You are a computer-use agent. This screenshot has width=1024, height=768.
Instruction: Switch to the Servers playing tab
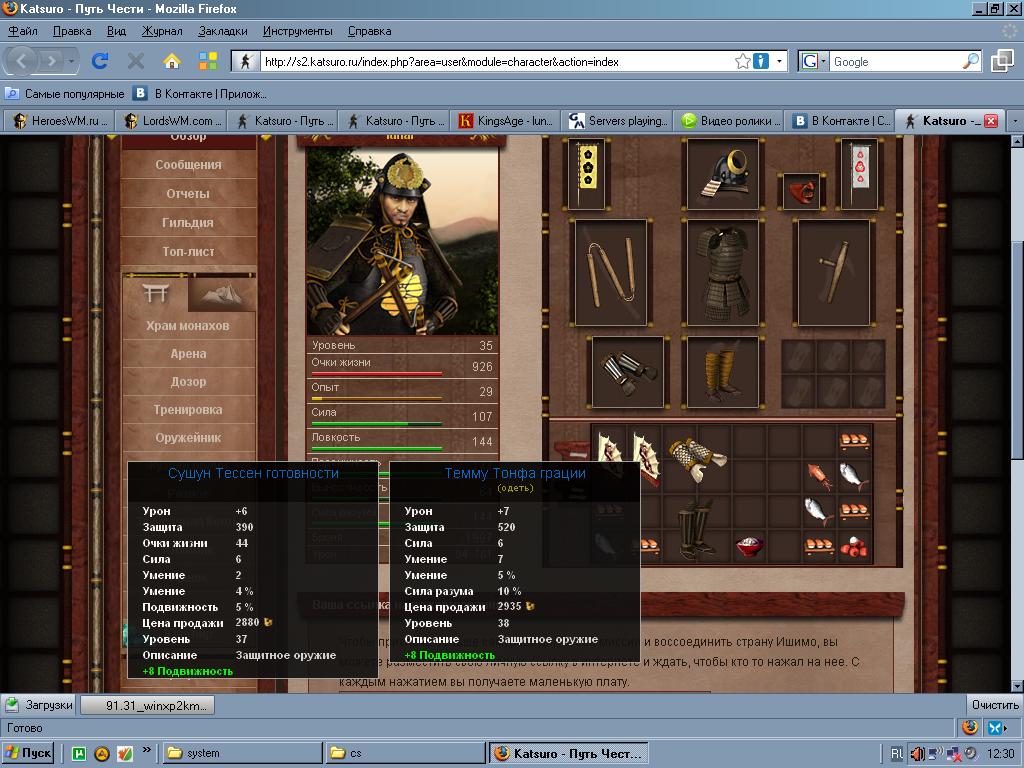pos(618,121)
